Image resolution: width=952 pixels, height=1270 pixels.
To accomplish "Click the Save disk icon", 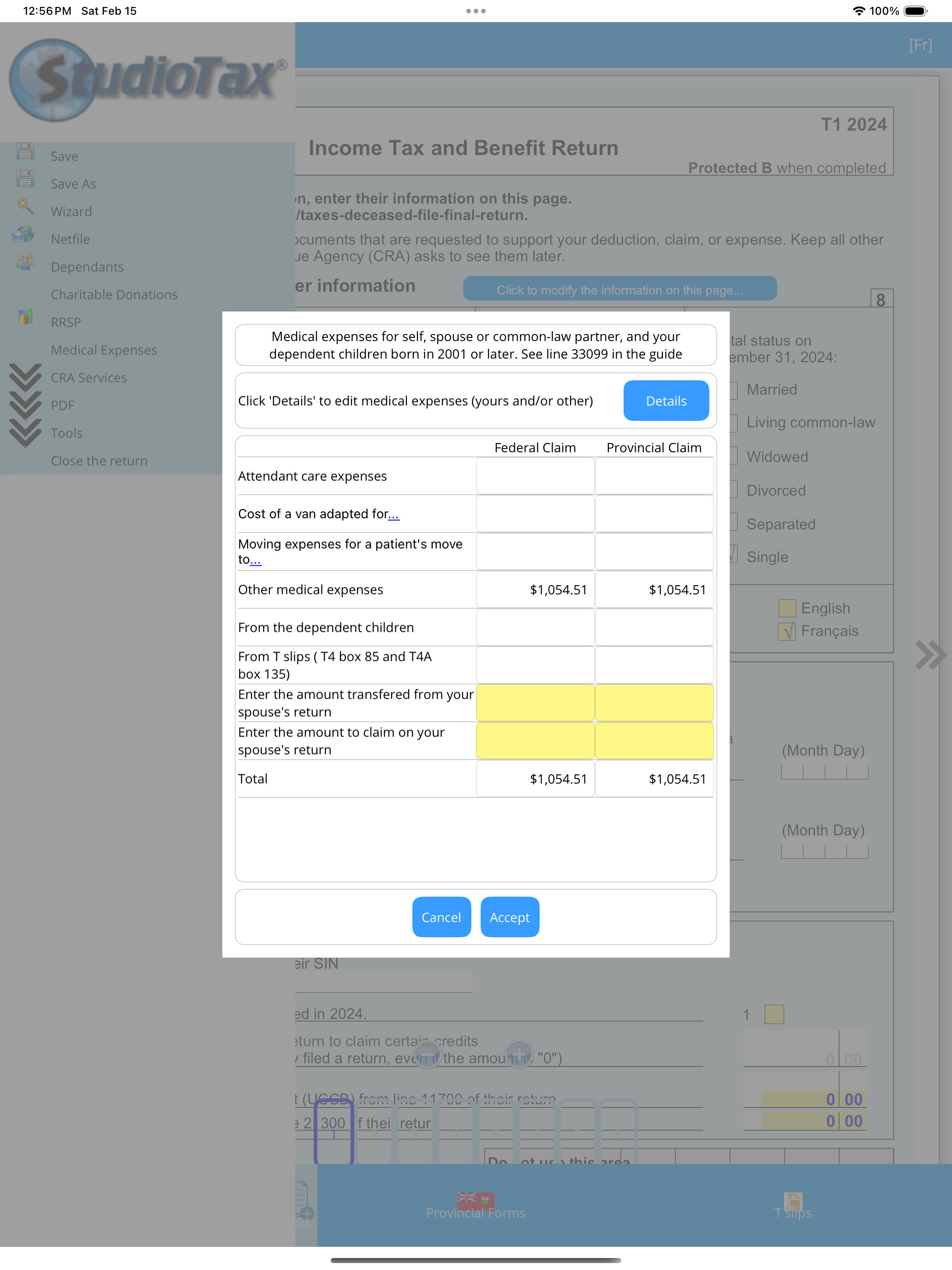I will coord(25,151).
